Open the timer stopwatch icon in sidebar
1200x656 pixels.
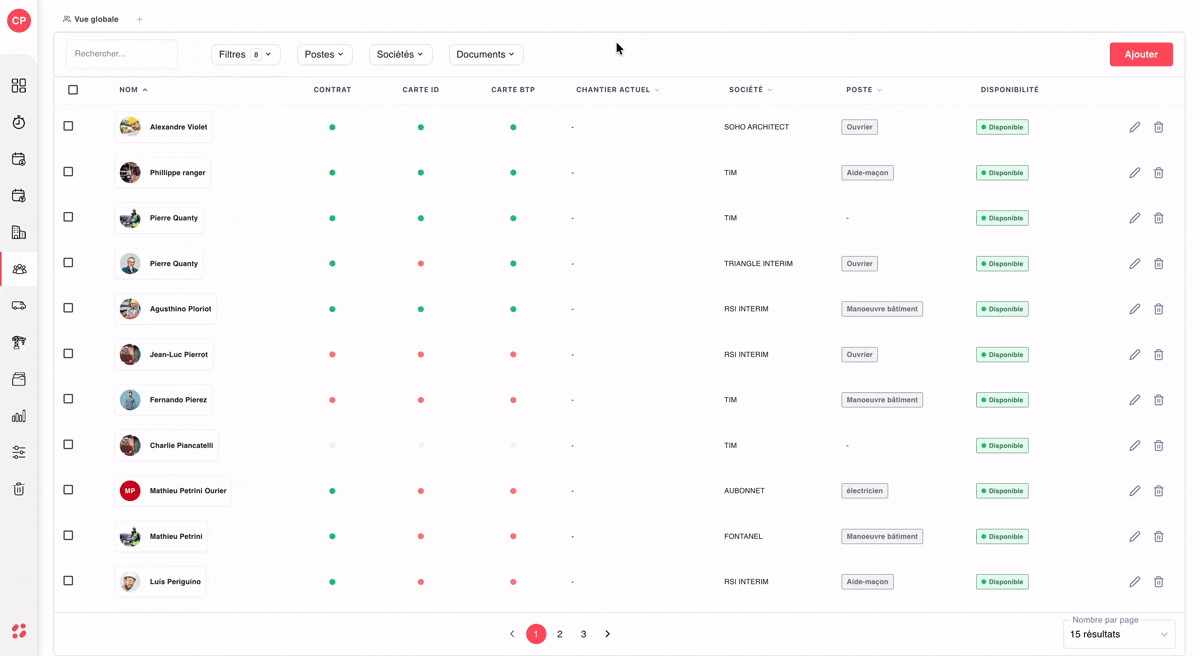pyautogui.click(x=19, y=122)
